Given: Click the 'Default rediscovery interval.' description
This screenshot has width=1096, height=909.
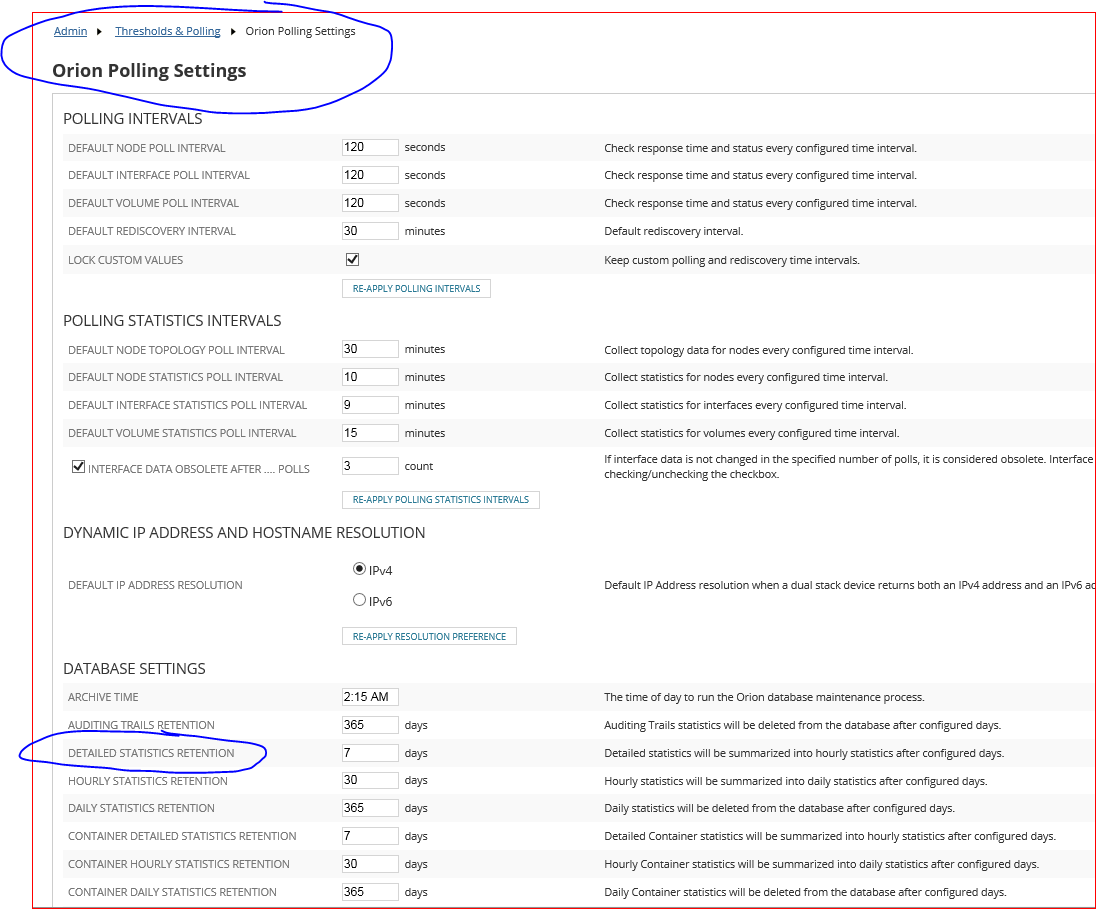Looking at the screenshot, I should 674,231.
